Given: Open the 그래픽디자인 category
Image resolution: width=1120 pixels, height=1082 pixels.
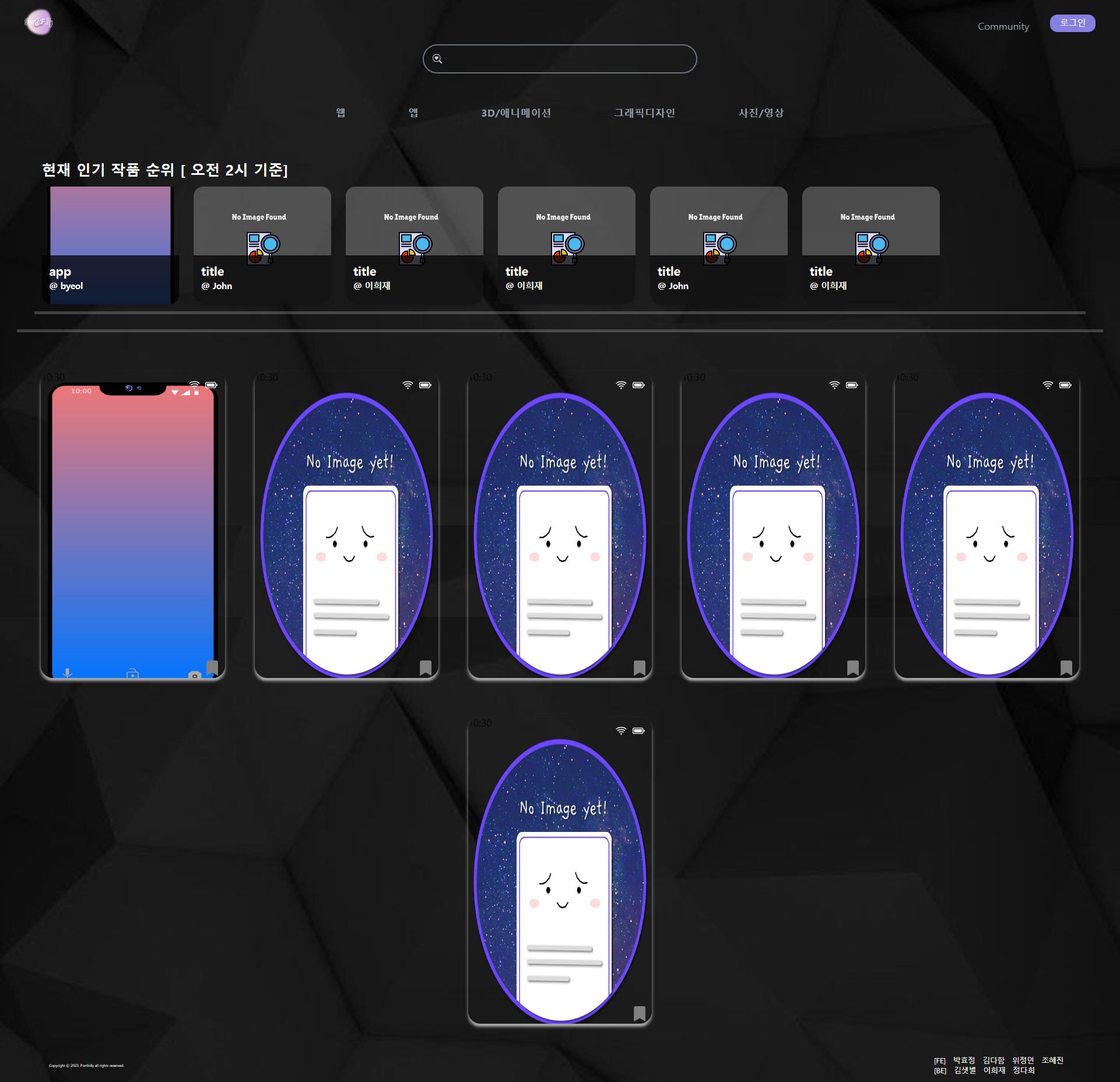Looking at the screenshot, I should pos(644,113).
